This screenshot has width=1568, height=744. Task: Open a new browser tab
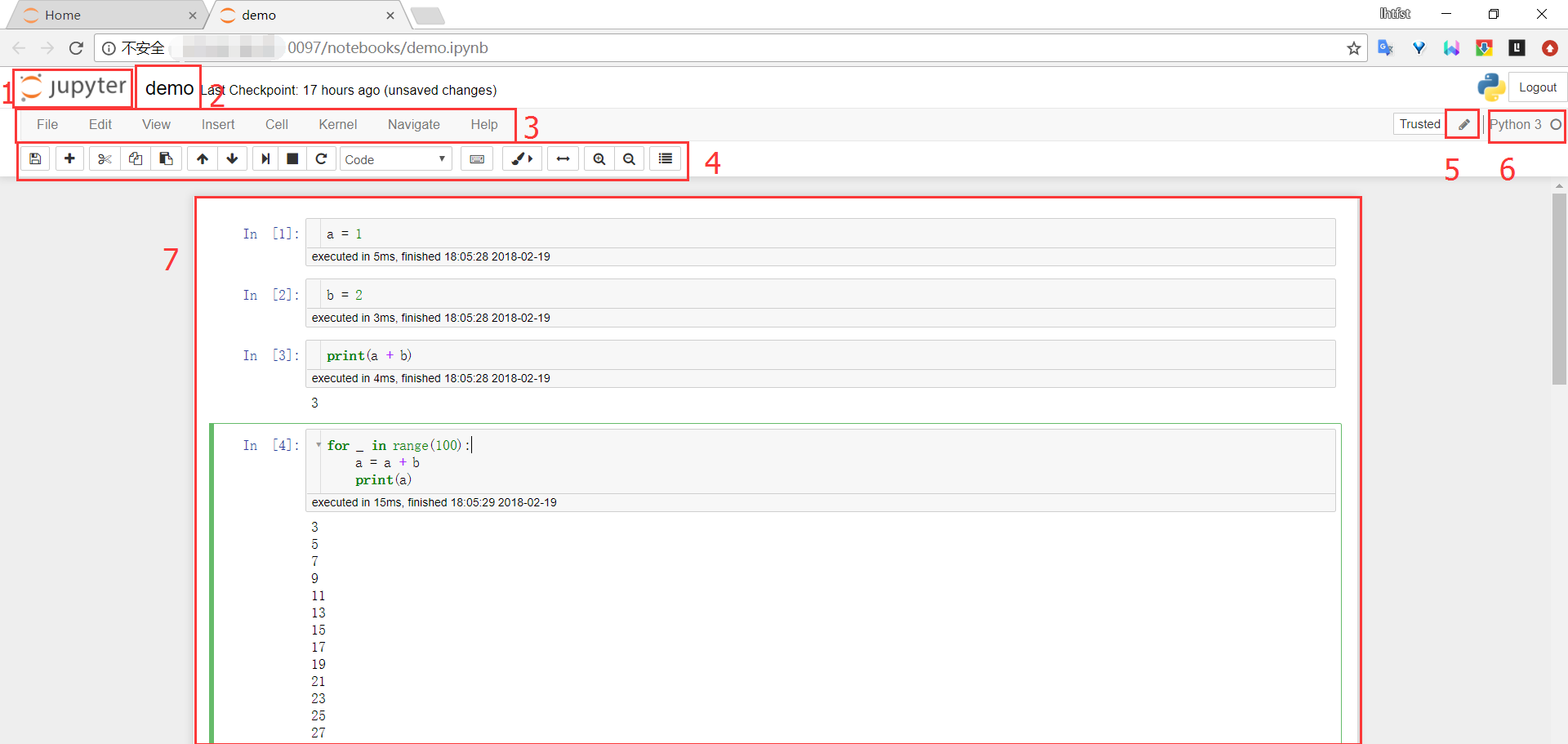point(427,16)
